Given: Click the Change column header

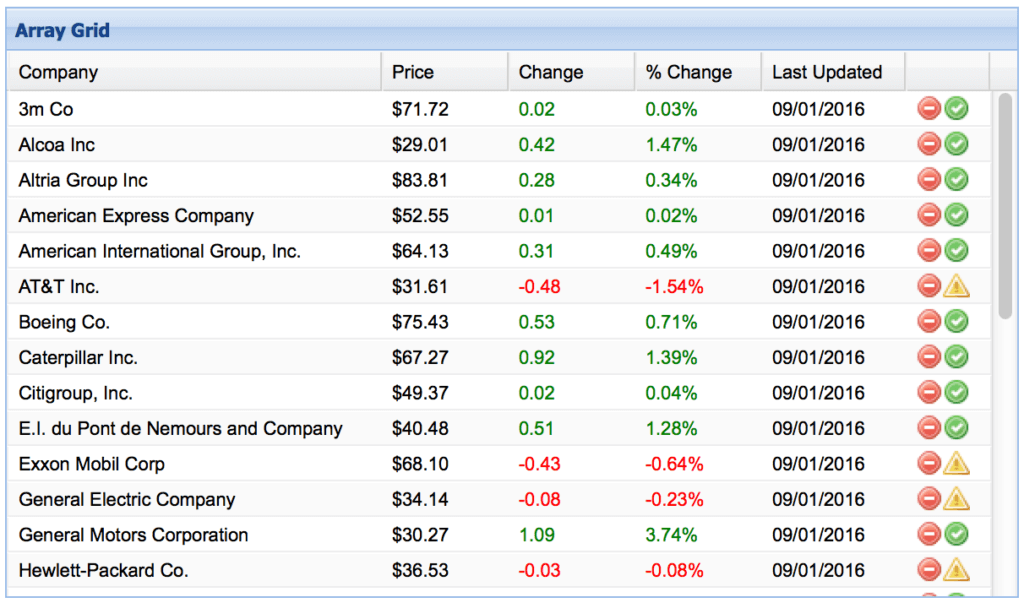Looking at the screenshot, I should 571,72.
